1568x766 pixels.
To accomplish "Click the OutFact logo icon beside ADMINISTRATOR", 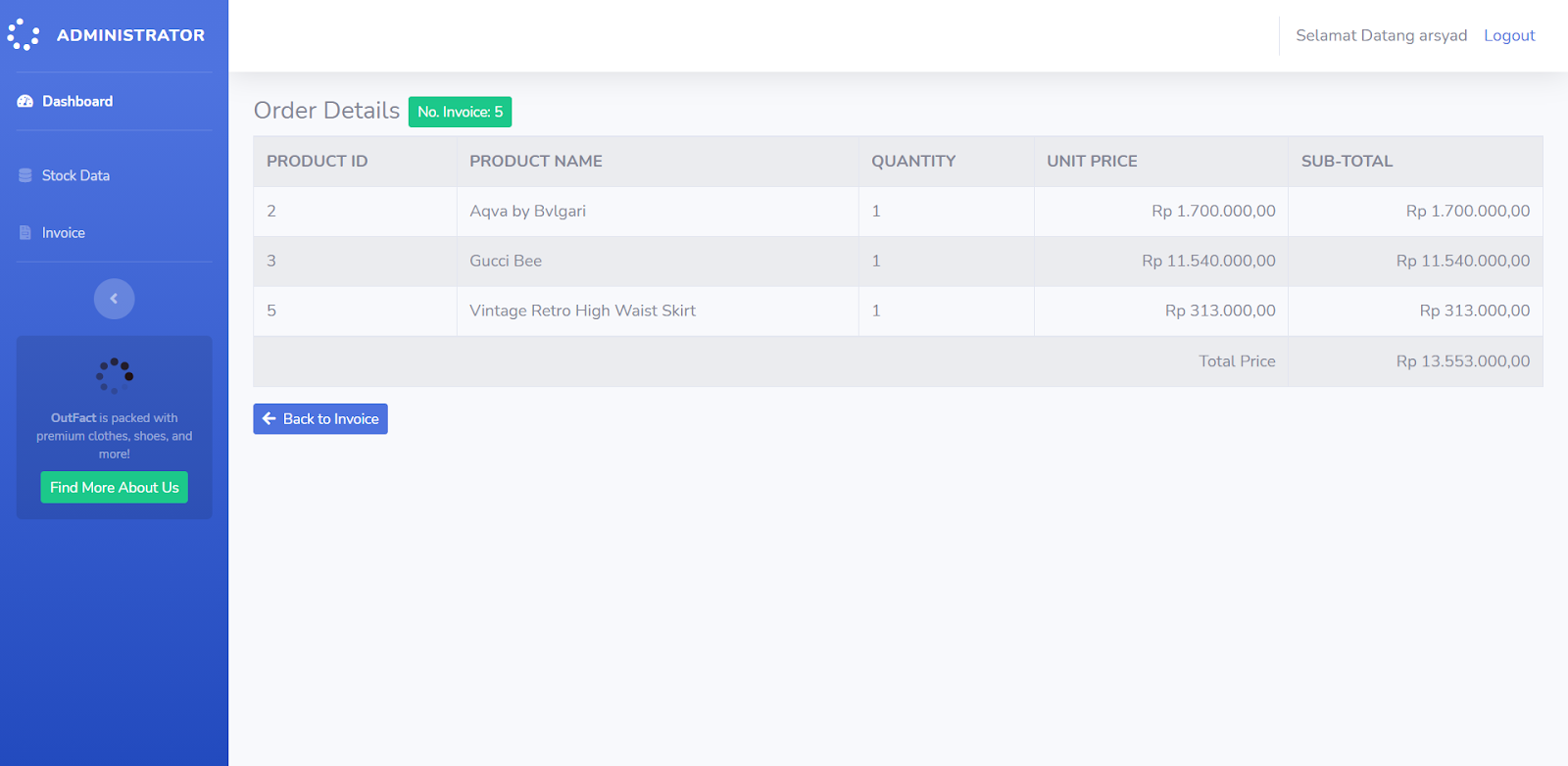I will pos(24,35).
